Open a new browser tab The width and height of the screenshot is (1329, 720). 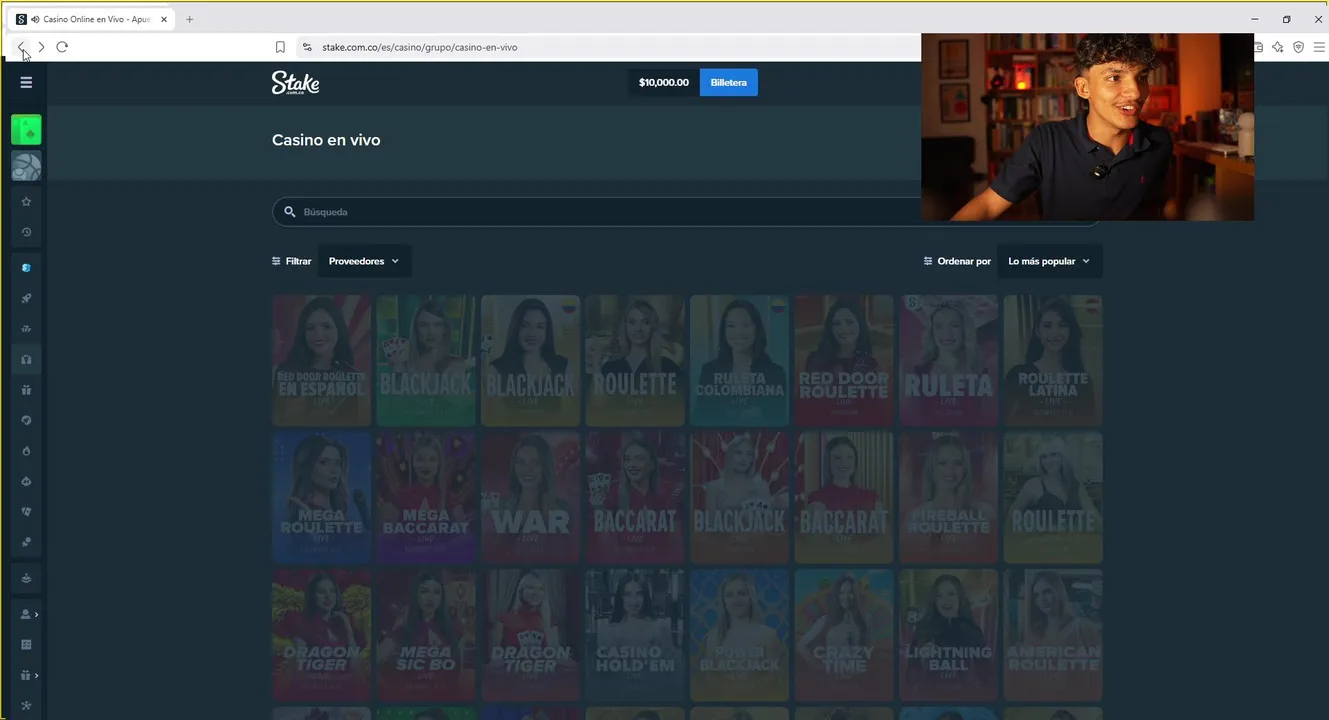coord(189,19)
